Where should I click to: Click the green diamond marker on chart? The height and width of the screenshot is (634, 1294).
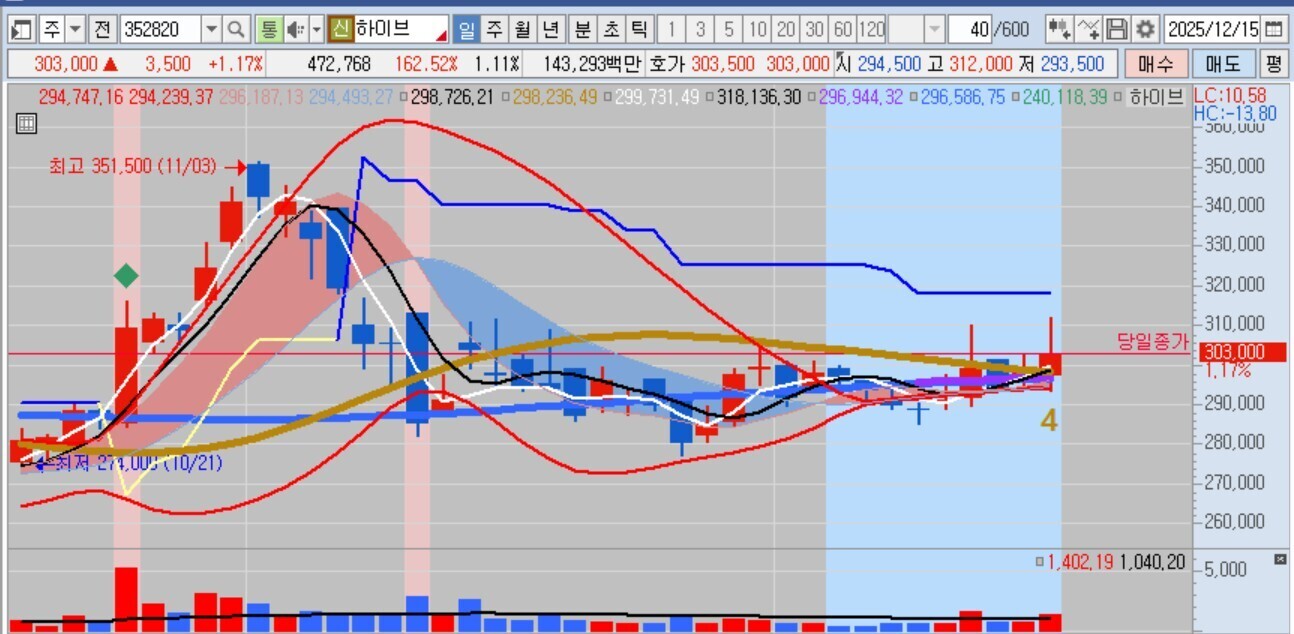click(x=126, y=275)
